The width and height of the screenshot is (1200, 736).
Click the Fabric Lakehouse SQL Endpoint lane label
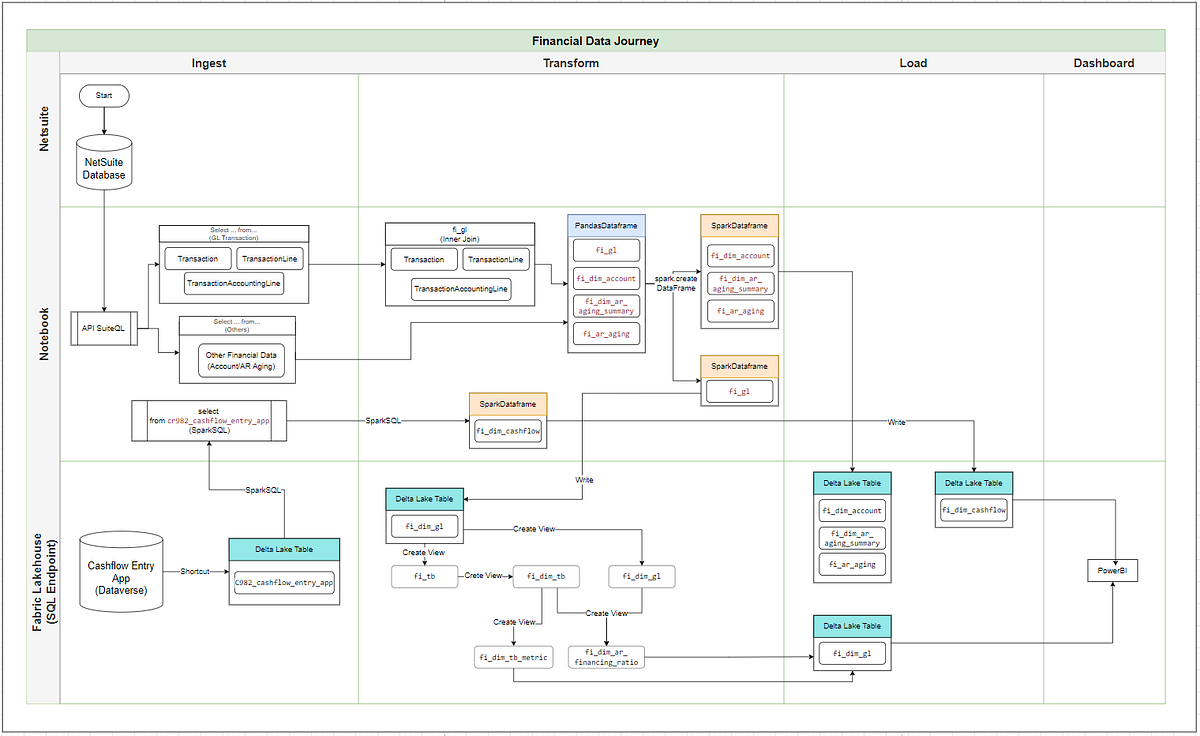[40, 580]
